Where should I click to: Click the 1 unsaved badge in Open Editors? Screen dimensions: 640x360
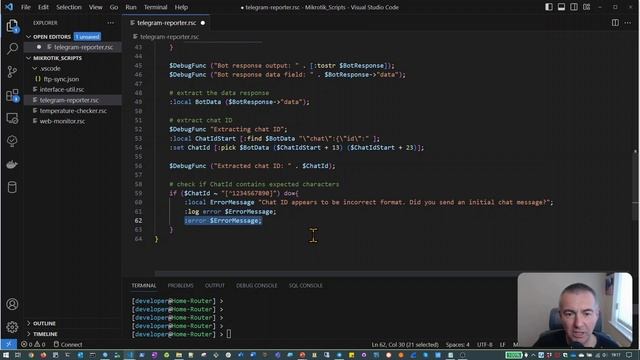click(x=87, y=37)
